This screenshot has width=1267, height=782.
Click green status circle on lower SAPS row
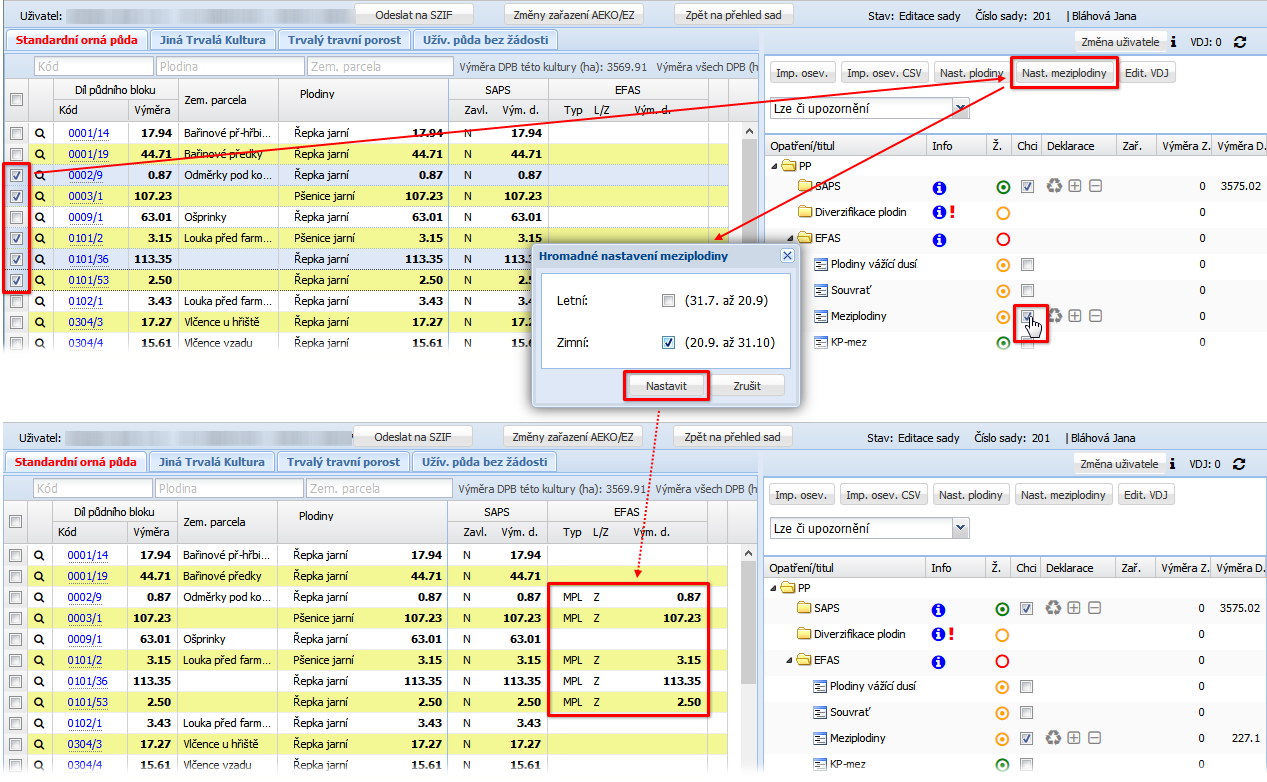coord(1003,609)
